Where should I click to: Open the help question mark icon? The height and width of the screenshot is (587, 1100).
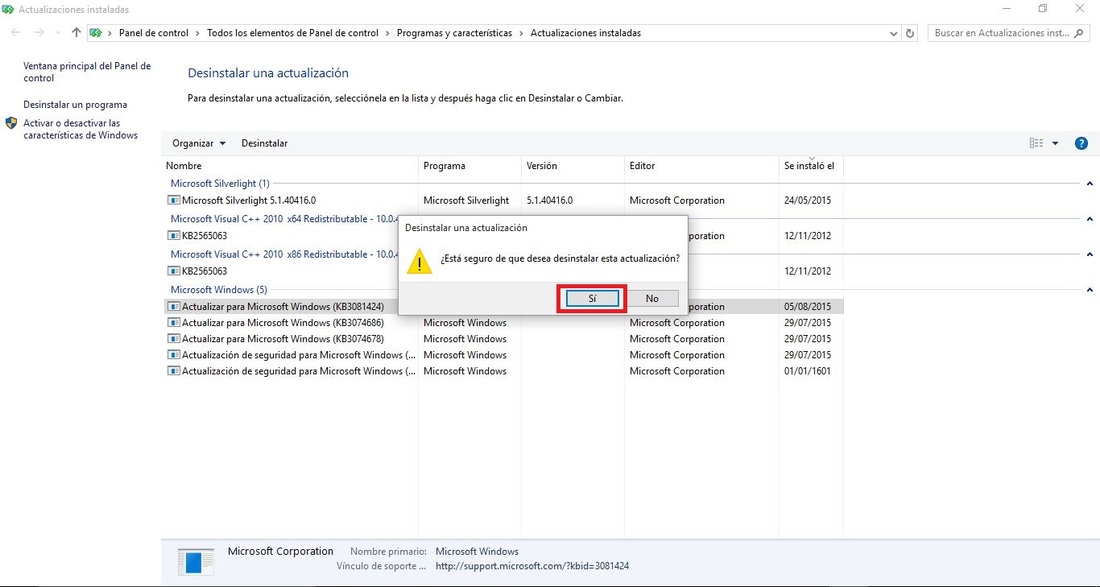click(x=1081, y=143)
